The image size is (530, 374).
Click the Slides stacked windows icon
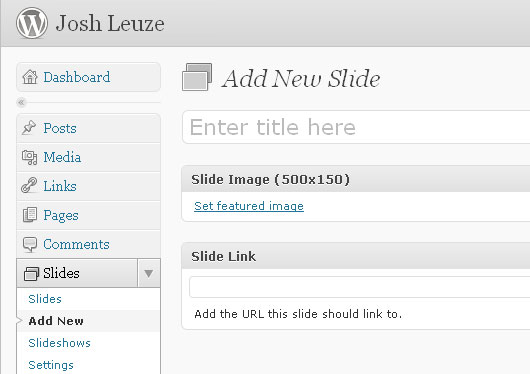31,273
